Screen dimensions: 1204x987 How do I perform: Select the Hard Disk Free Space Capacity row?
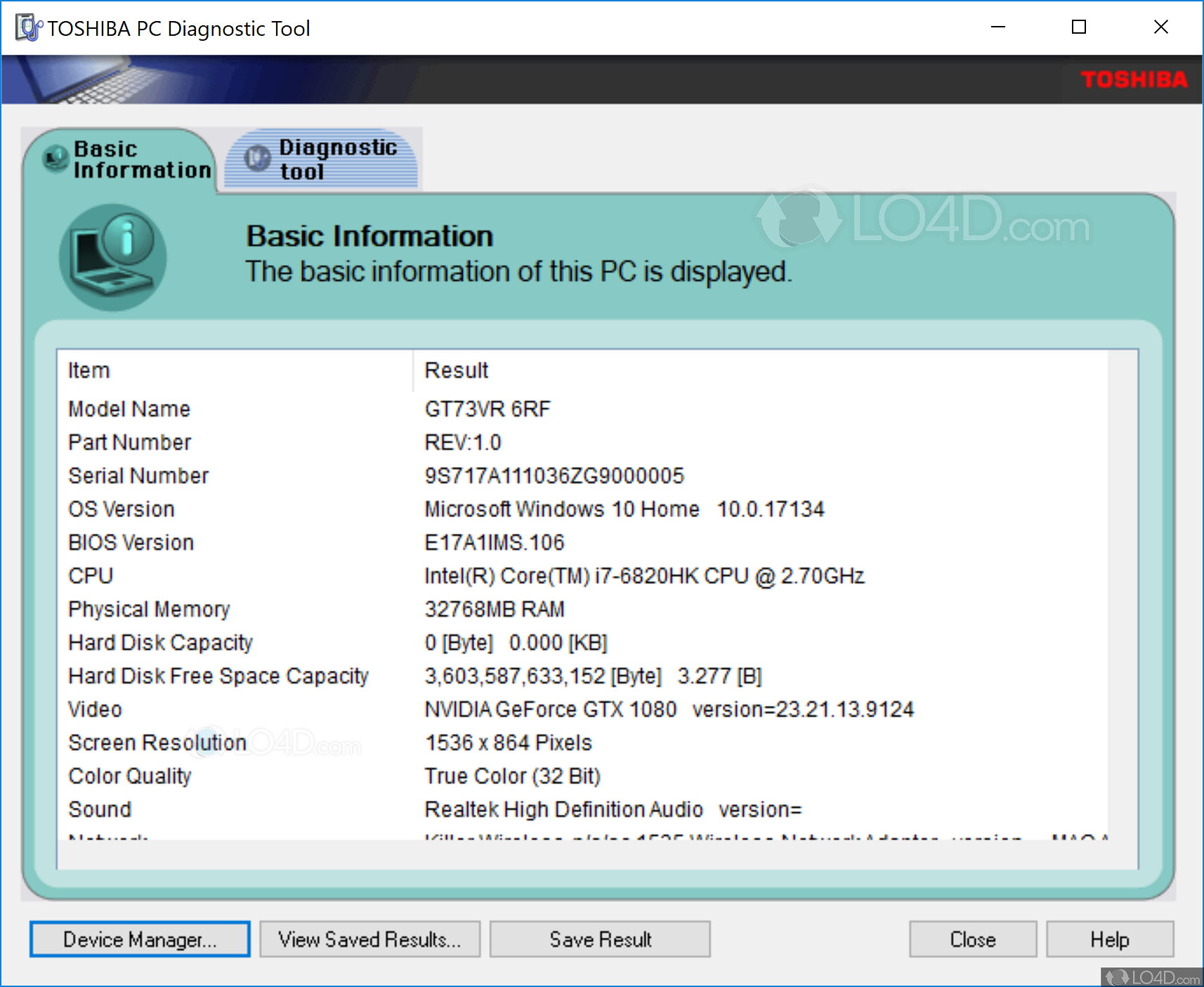(218, 676)
